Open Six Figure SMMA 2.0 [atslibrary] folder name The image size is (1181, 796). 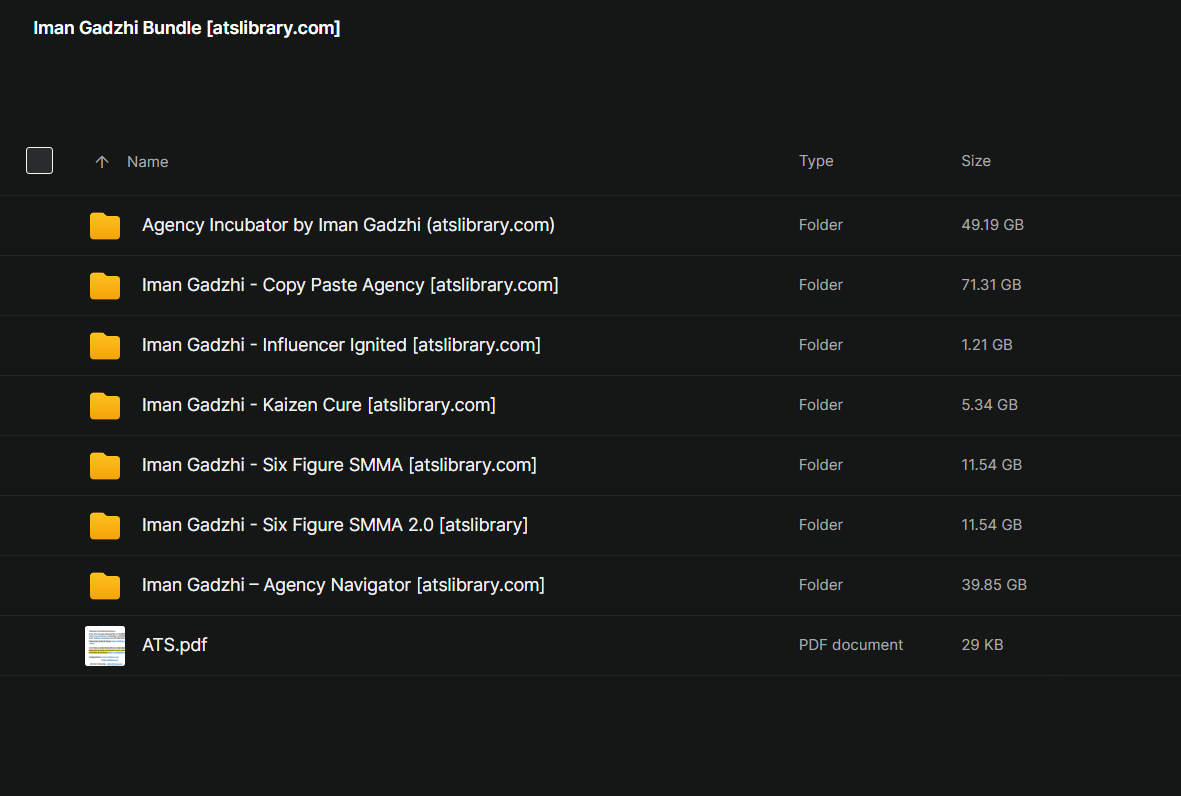click(x=334, y=525)
